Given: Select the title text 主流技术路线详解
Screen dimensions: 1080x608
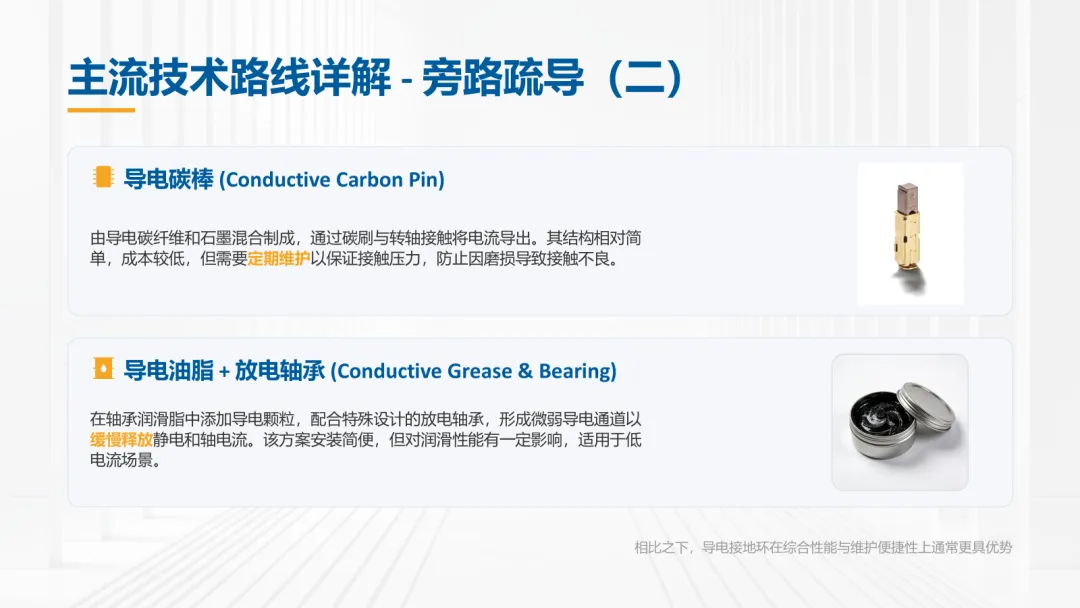Looking at the screenshot, I should click(x=229, y=78).
